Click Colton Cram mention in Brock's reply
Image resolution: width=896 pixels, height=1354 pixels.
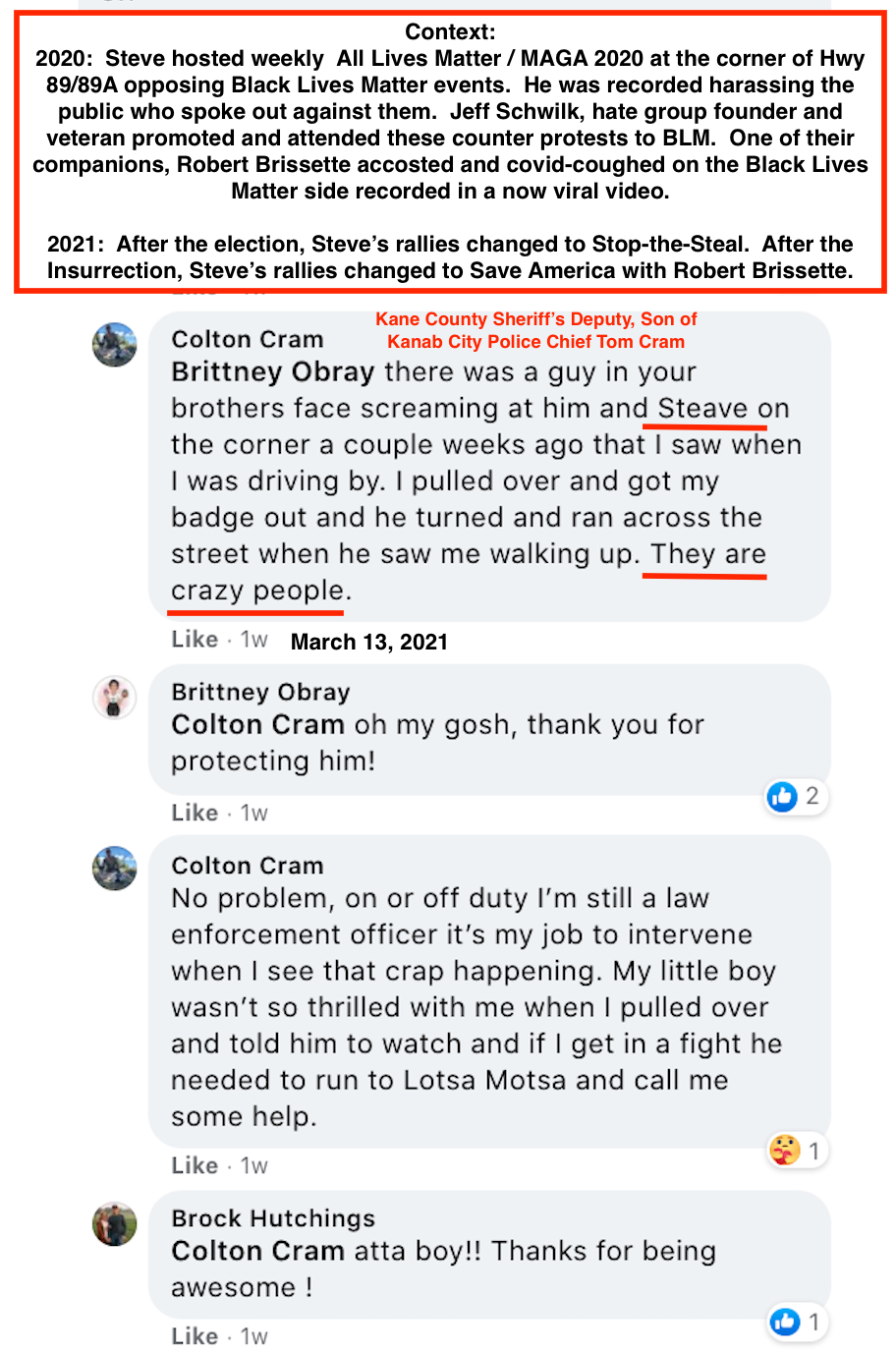[257, 1251]
